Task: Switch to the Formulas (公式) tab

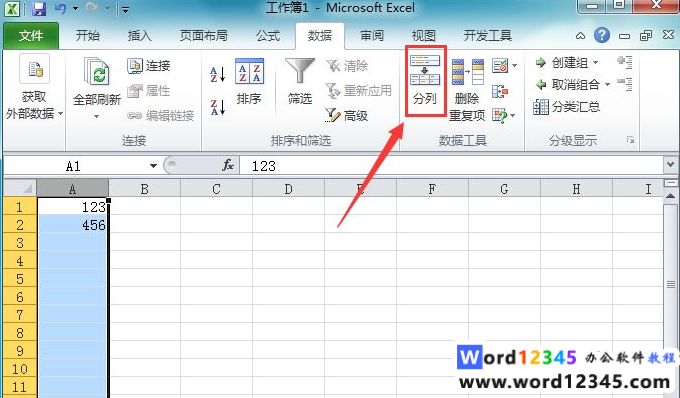Action: click(268, 36)
